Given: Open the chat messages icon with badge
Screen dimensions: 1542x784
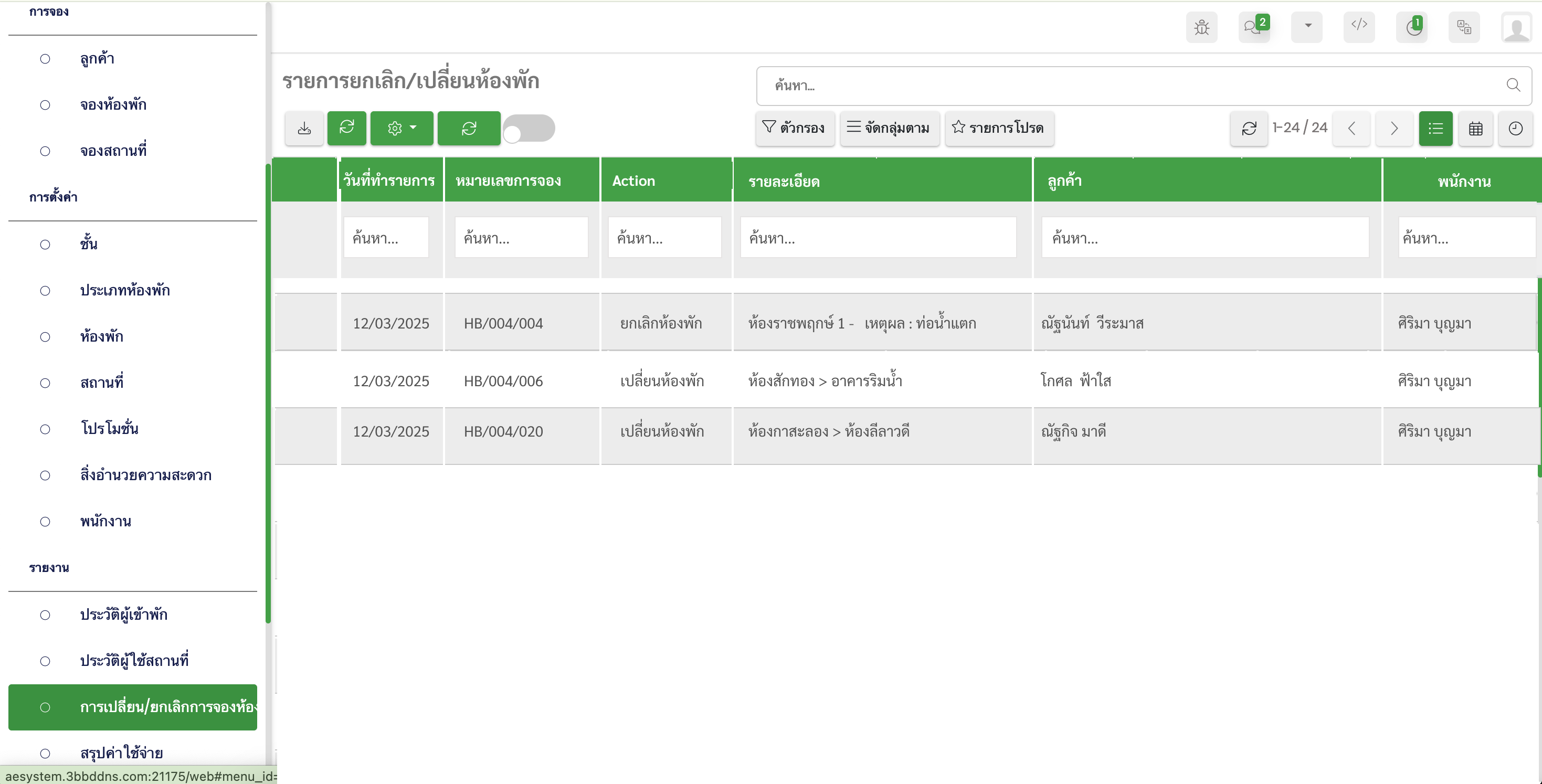Looking at the screenshot, I should click(x=1253, y=27).
